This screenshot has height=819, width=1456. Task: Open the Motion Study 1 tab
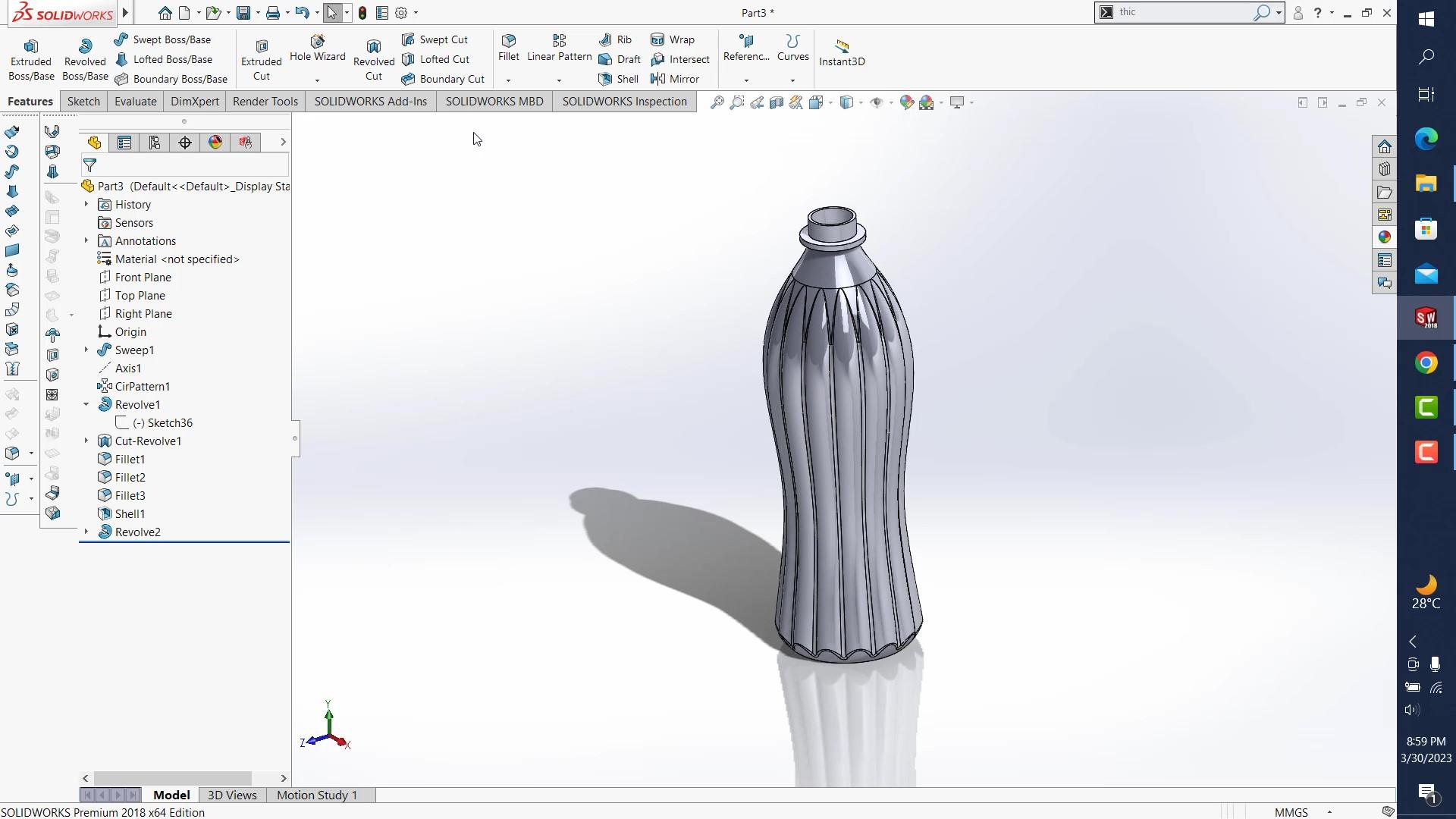pos(316,795)
